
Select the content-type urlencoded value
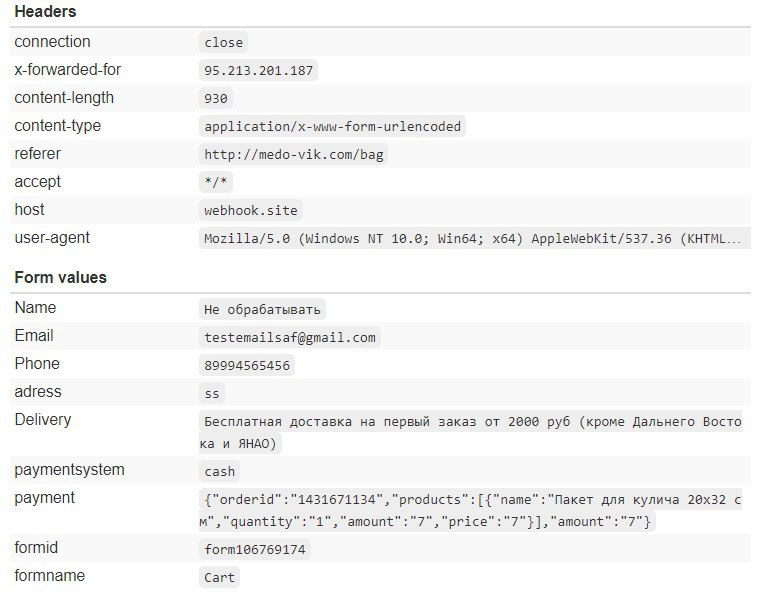332,127
